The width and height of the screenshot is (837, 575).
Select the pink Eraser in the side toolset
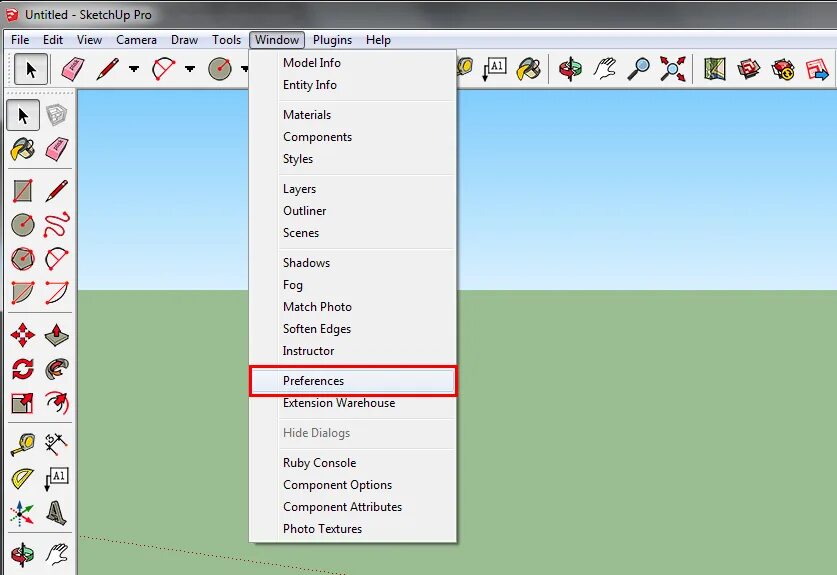pyautogui.click(x=57, y=149)
